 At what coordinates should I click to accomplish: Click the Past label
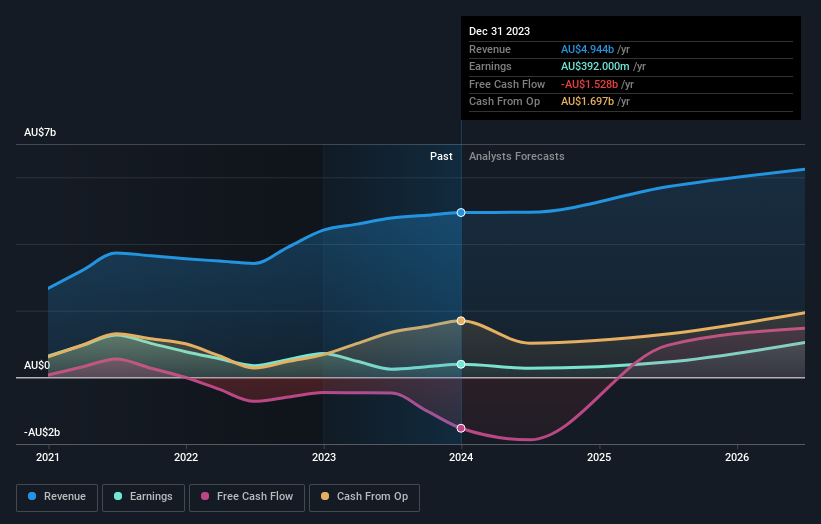point(441,156)
